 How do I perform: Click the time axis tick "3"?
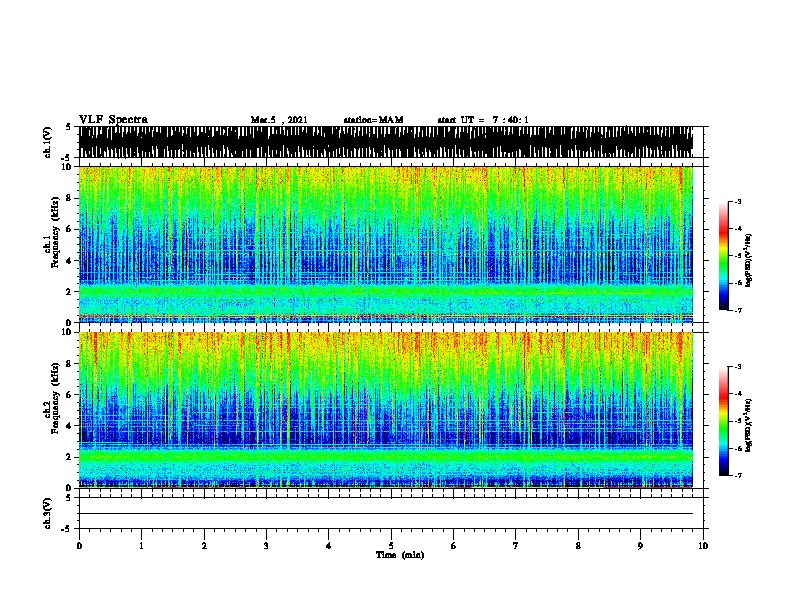266,545
